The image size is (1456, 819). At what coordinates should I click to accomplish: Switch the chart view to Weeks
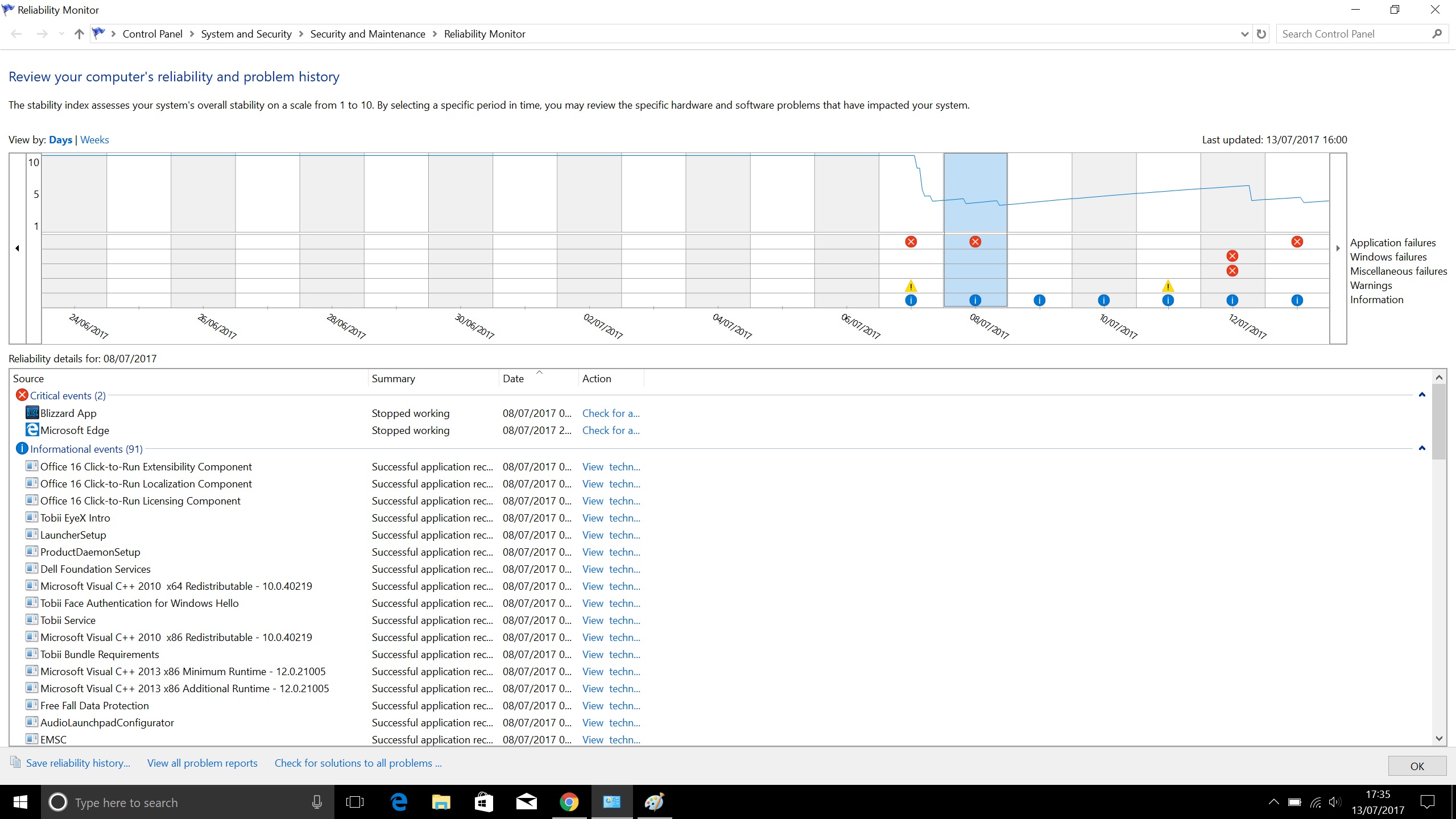(94, 140)
